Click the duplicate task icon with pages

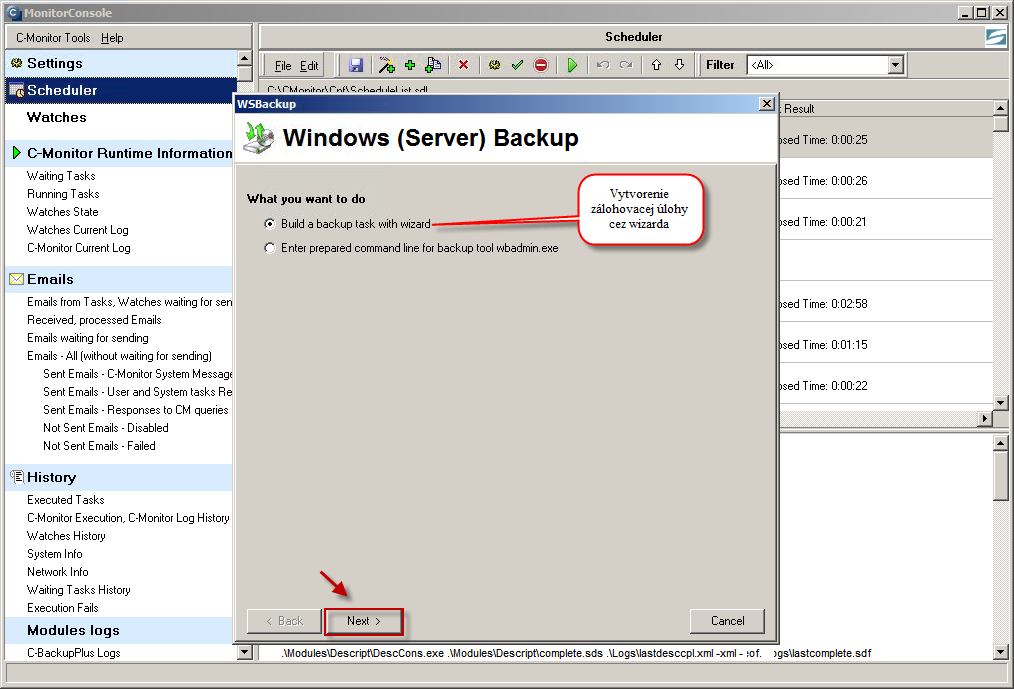pos(433,65)
